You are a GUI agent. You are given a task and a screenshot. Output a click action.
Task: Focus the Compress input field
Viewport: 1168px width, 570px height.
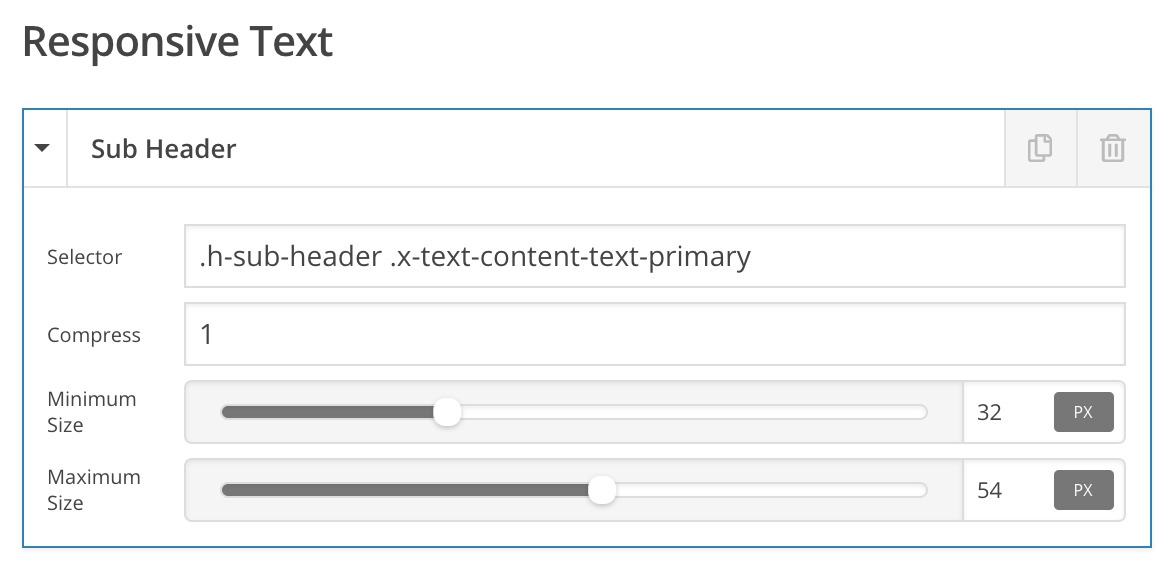[x=655, y=334]
